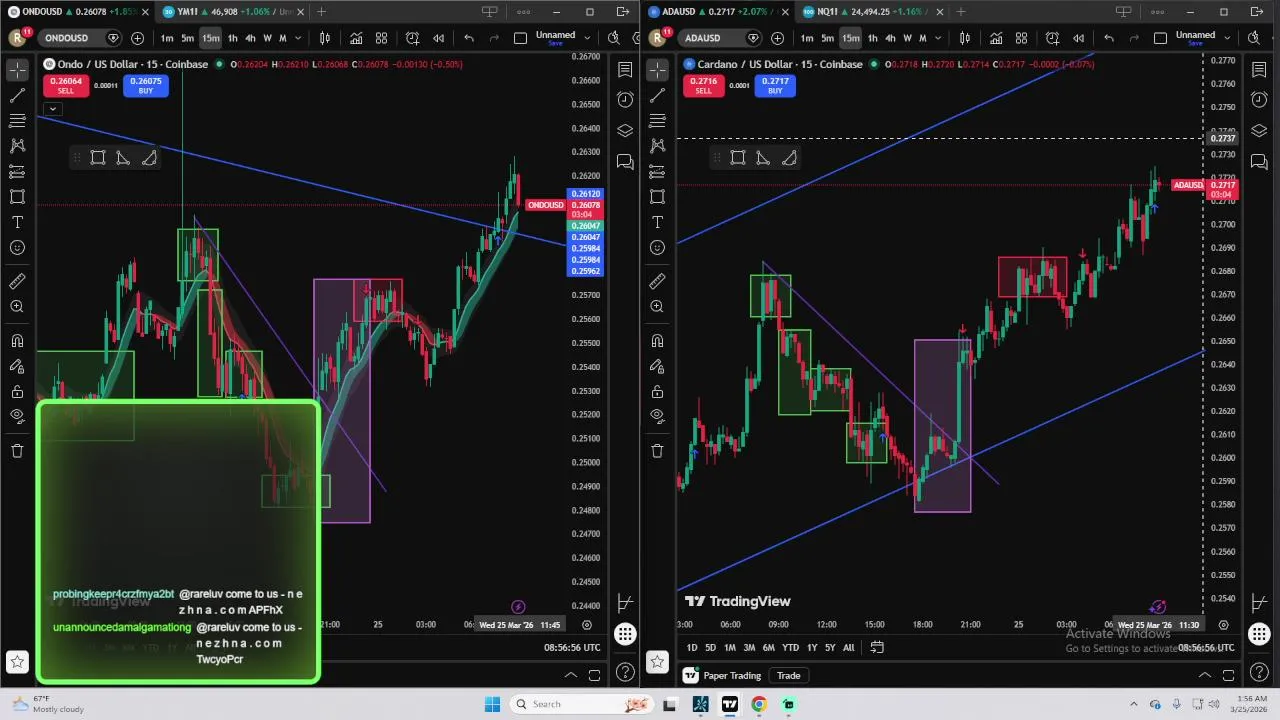Open the forecasting tools in the ADAUSD left toolbar
1280x720 pixels.
click(x=657, y=172)
